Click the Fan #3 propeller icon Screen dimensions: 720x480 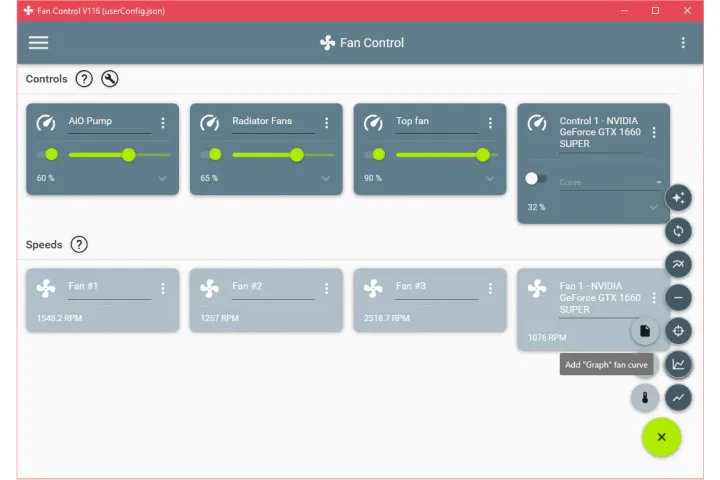coord(373,288)
